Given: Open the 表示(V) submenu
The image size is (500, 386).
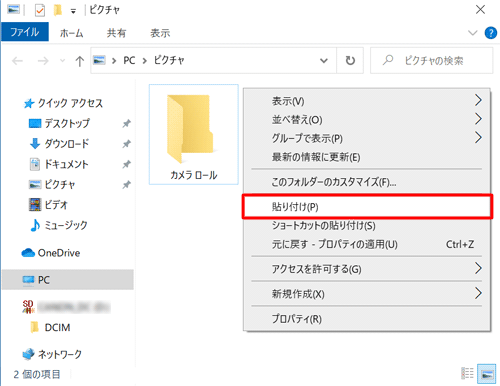Looking at the screenshot, I should click(367, 101).
